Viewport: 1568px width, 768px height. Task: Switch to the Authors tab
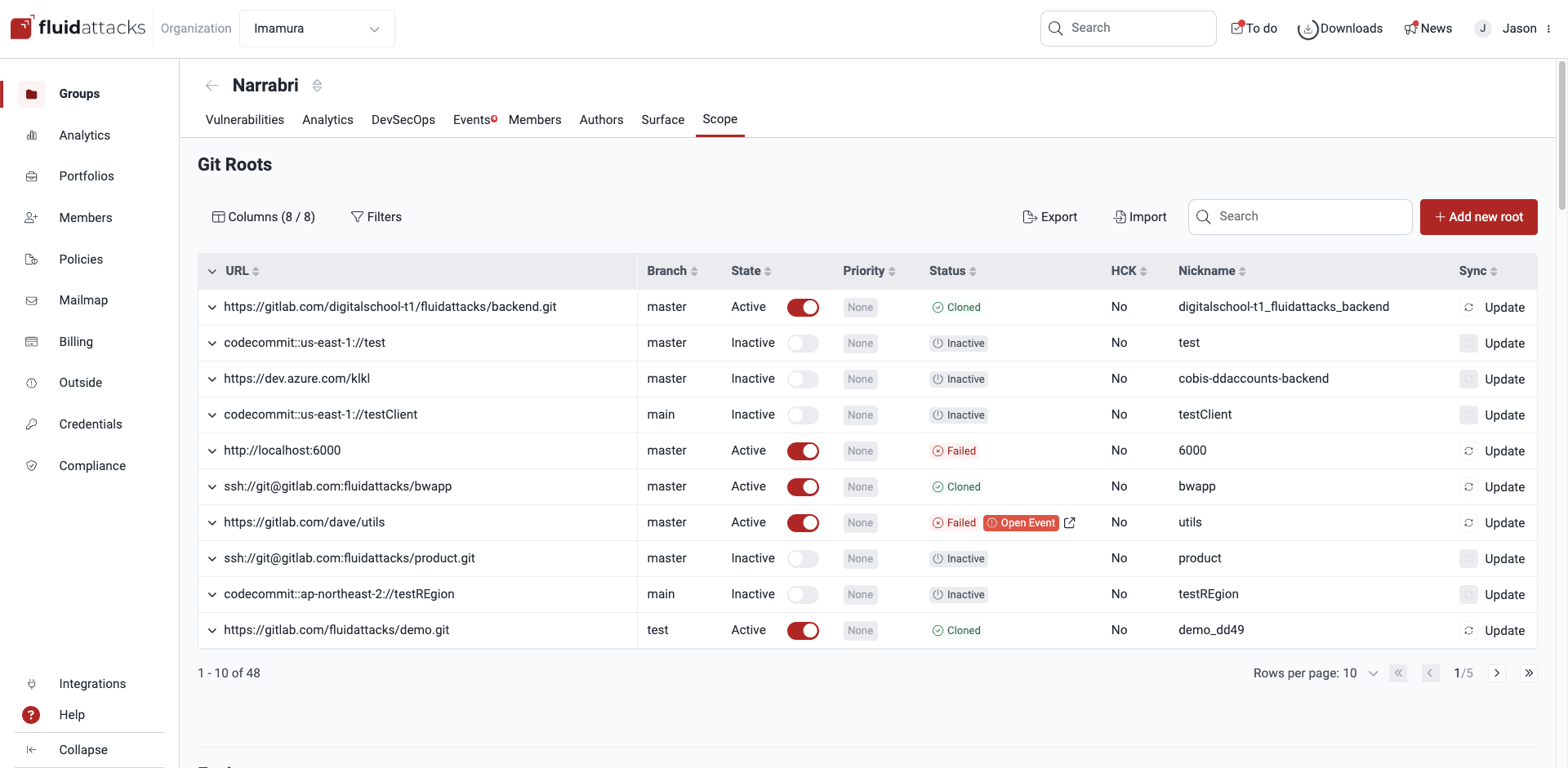pos(601,119)
